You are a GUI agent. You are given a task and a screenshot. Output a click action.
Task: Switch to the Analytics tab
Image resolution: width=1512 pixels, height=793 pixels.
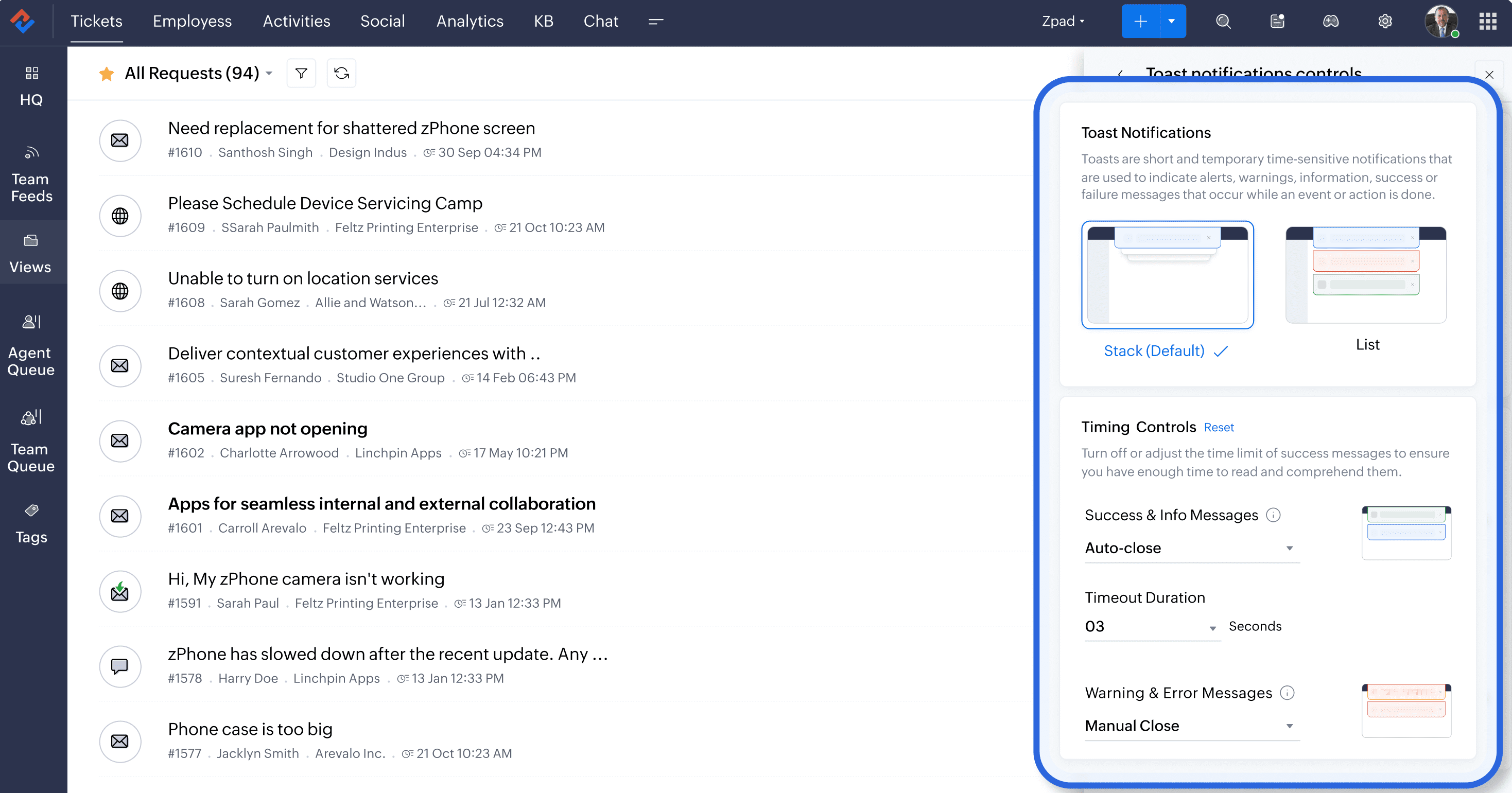click(470, 22)
